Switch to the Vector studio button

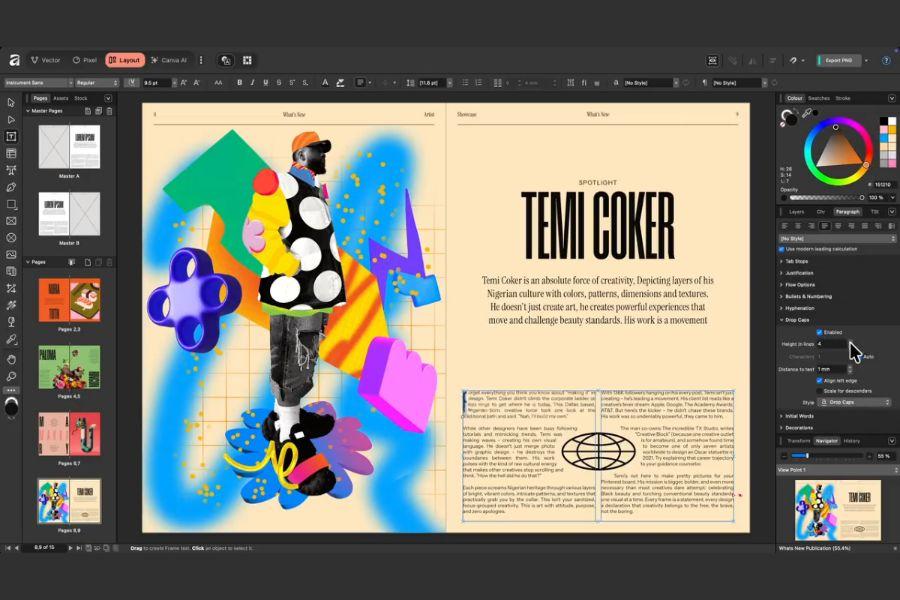click(45, 60)
